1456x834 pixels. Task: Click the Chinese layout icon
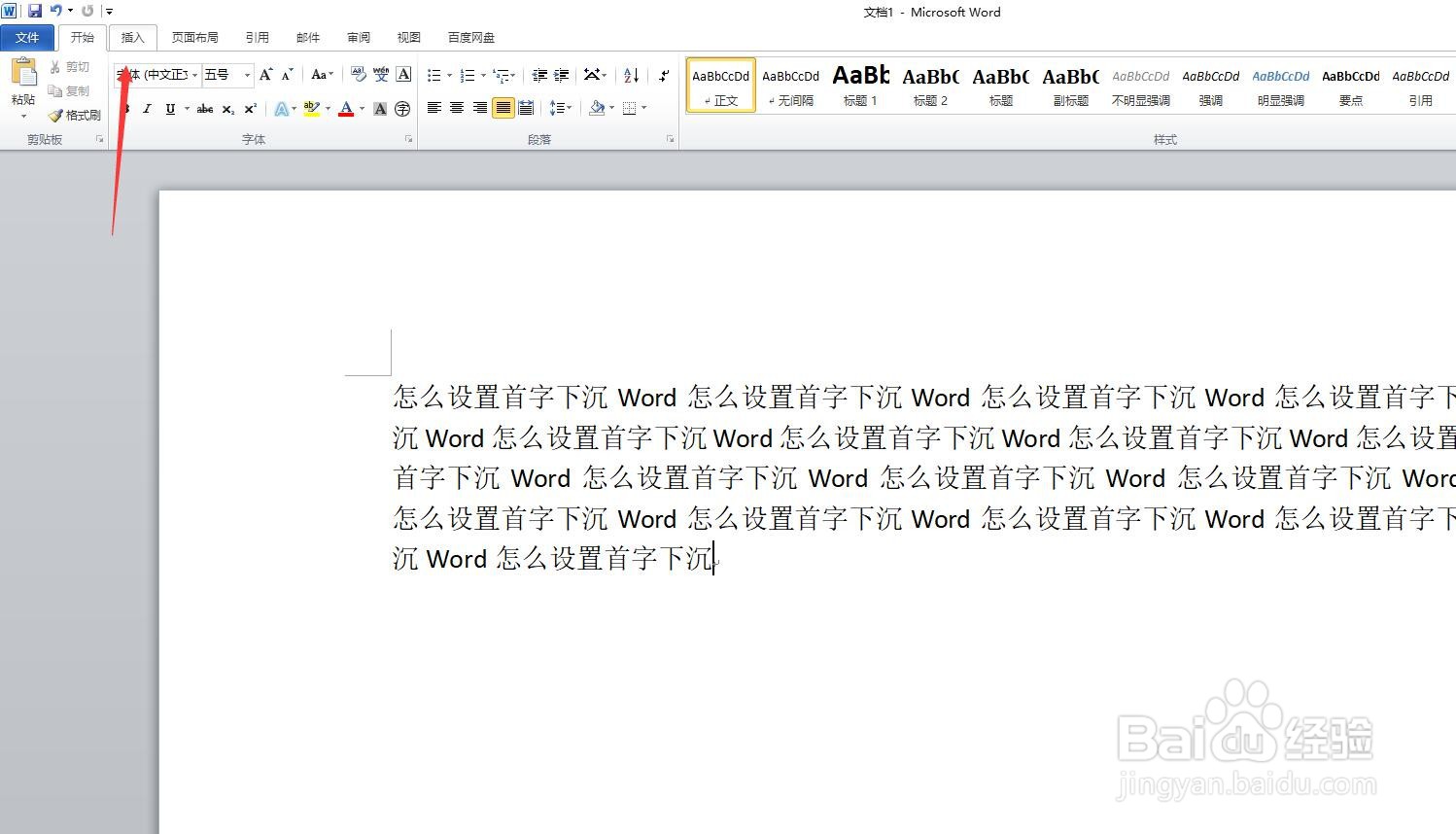(592, 75)
